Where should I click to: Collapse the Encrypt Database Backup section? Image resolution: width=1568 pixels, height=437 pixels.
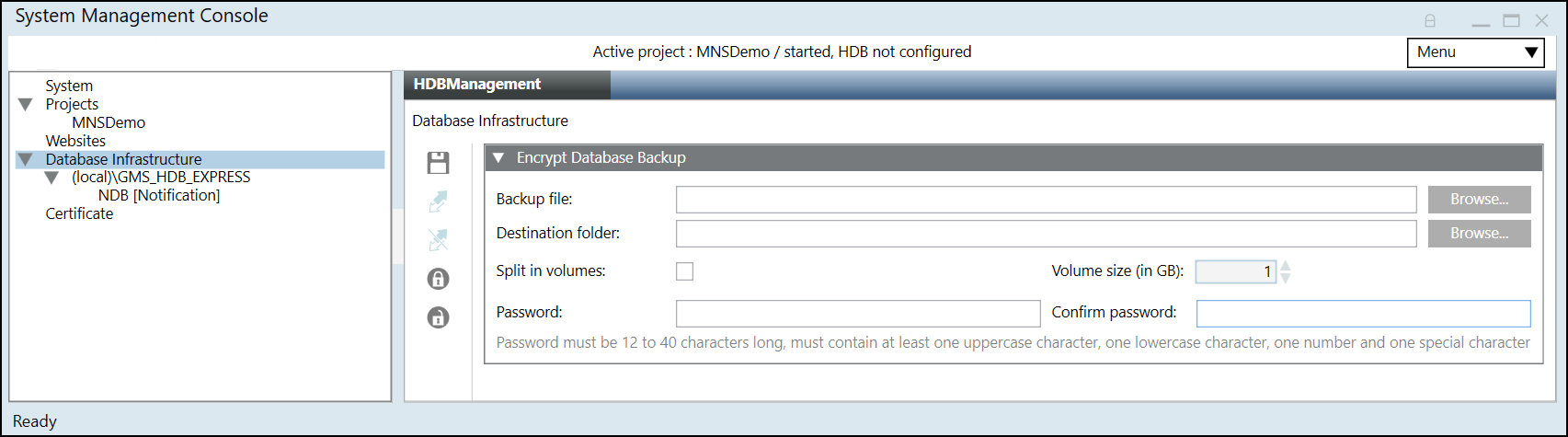pyautogui.click(x=498, y=158)
